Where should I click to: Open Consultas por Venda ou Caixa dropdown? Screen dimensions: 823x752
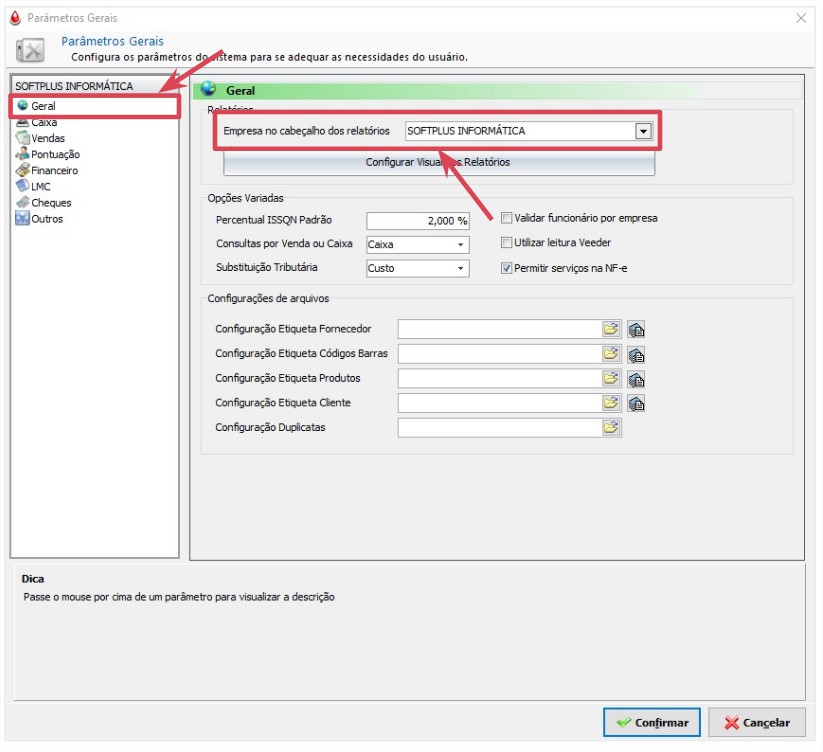coord(460,245)
